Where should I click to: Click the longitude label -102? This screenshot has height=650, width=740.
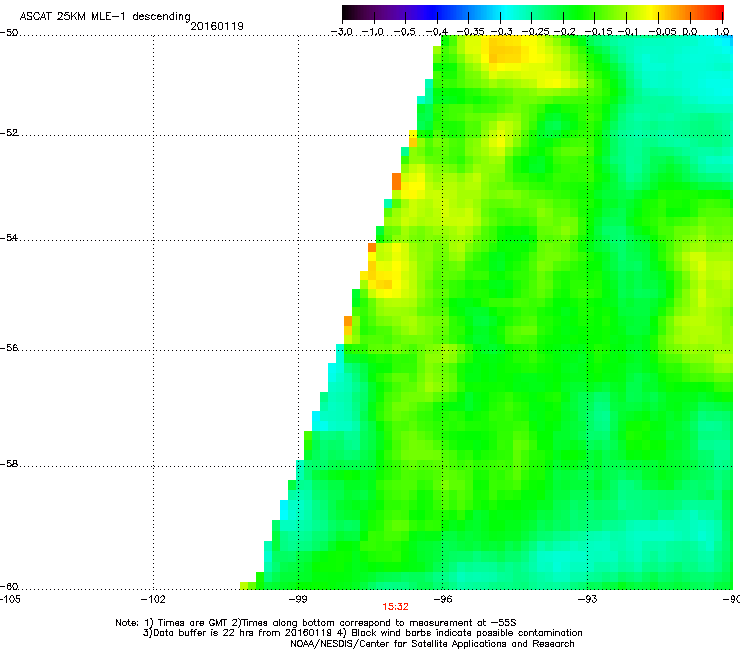click(153, 599)
